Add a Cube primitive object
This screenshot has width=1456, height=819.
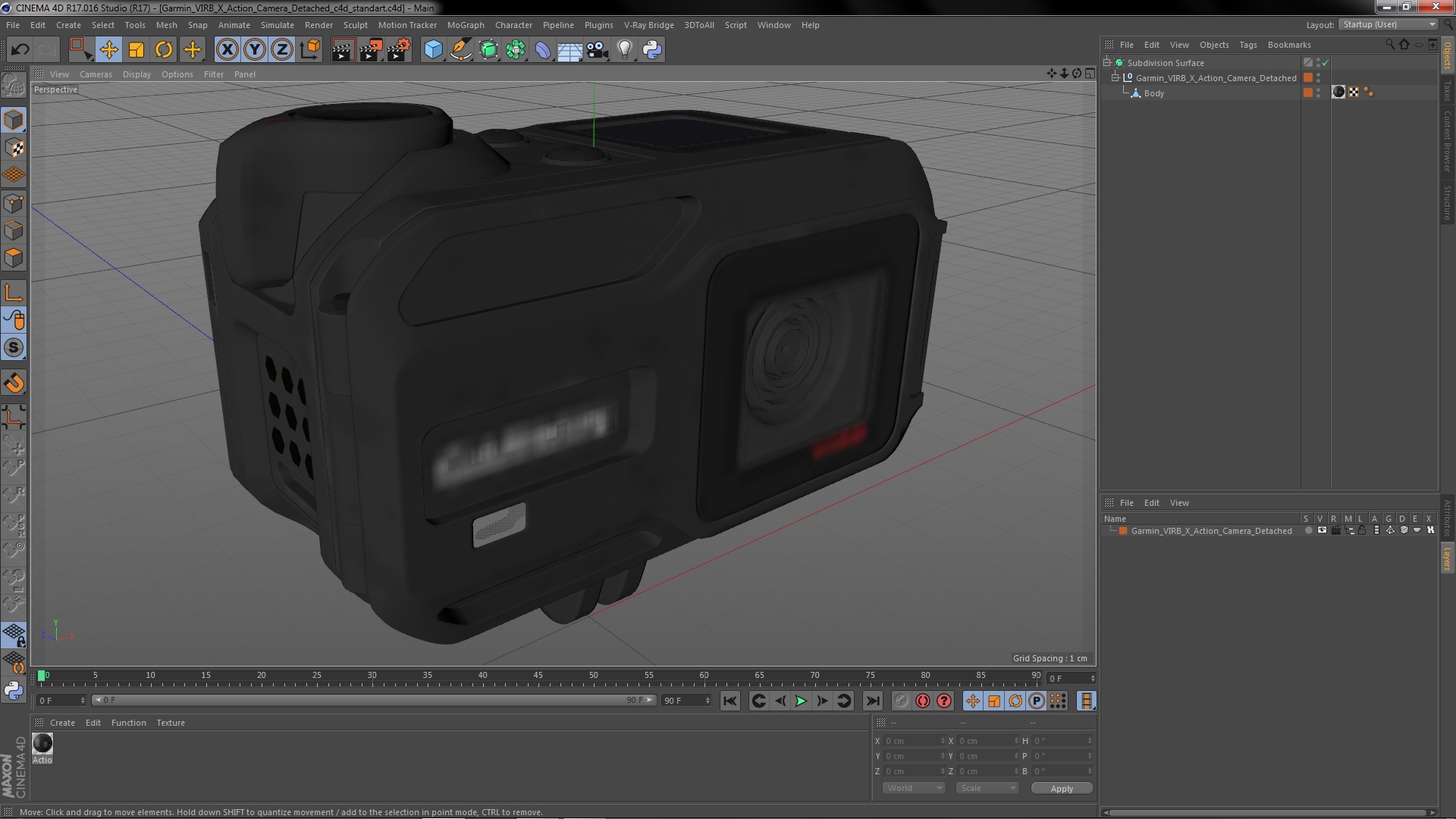click(433, 50)
